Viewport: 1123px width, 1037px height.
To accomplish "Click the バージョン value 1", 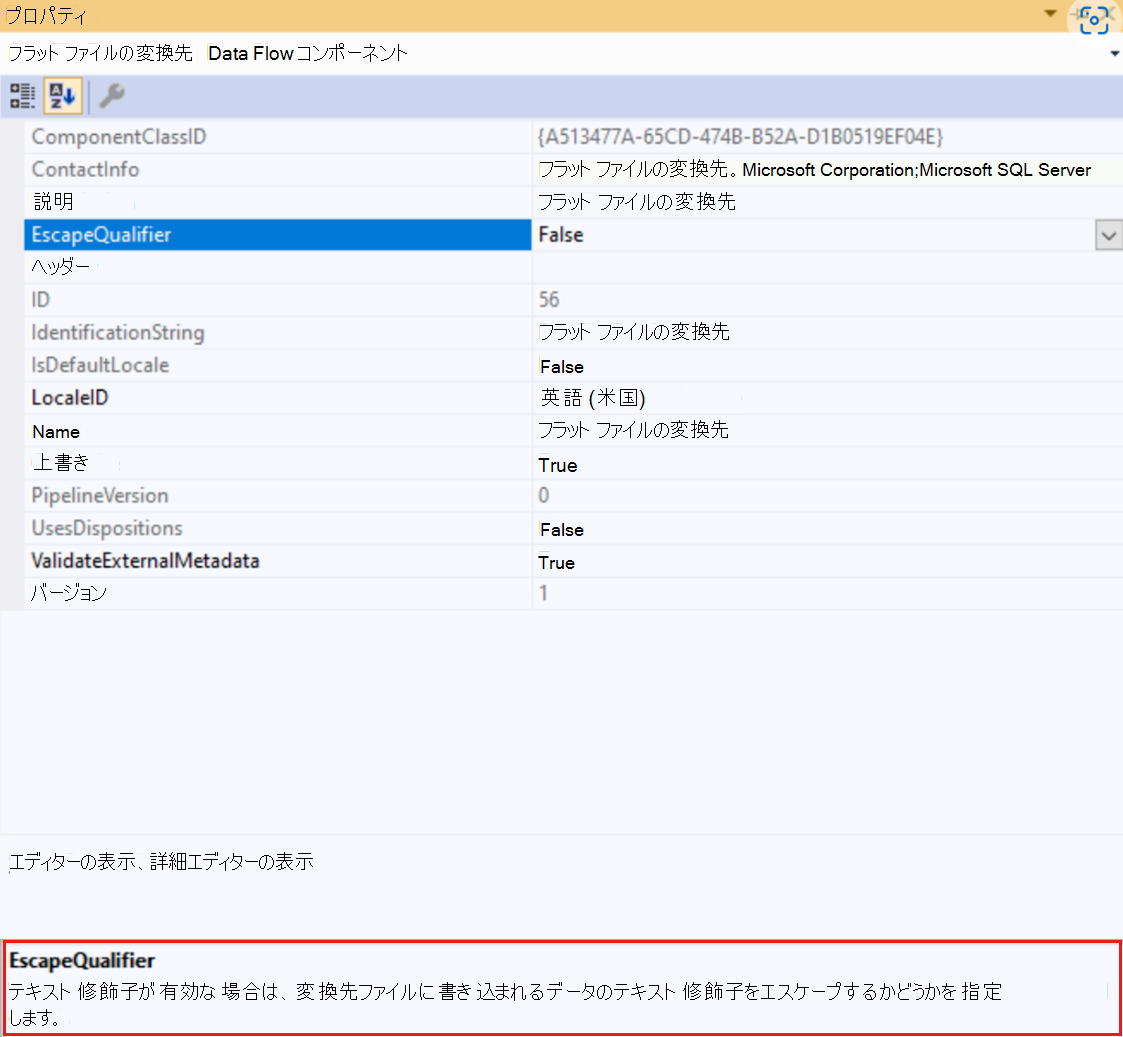I will [x=544, y=594].
